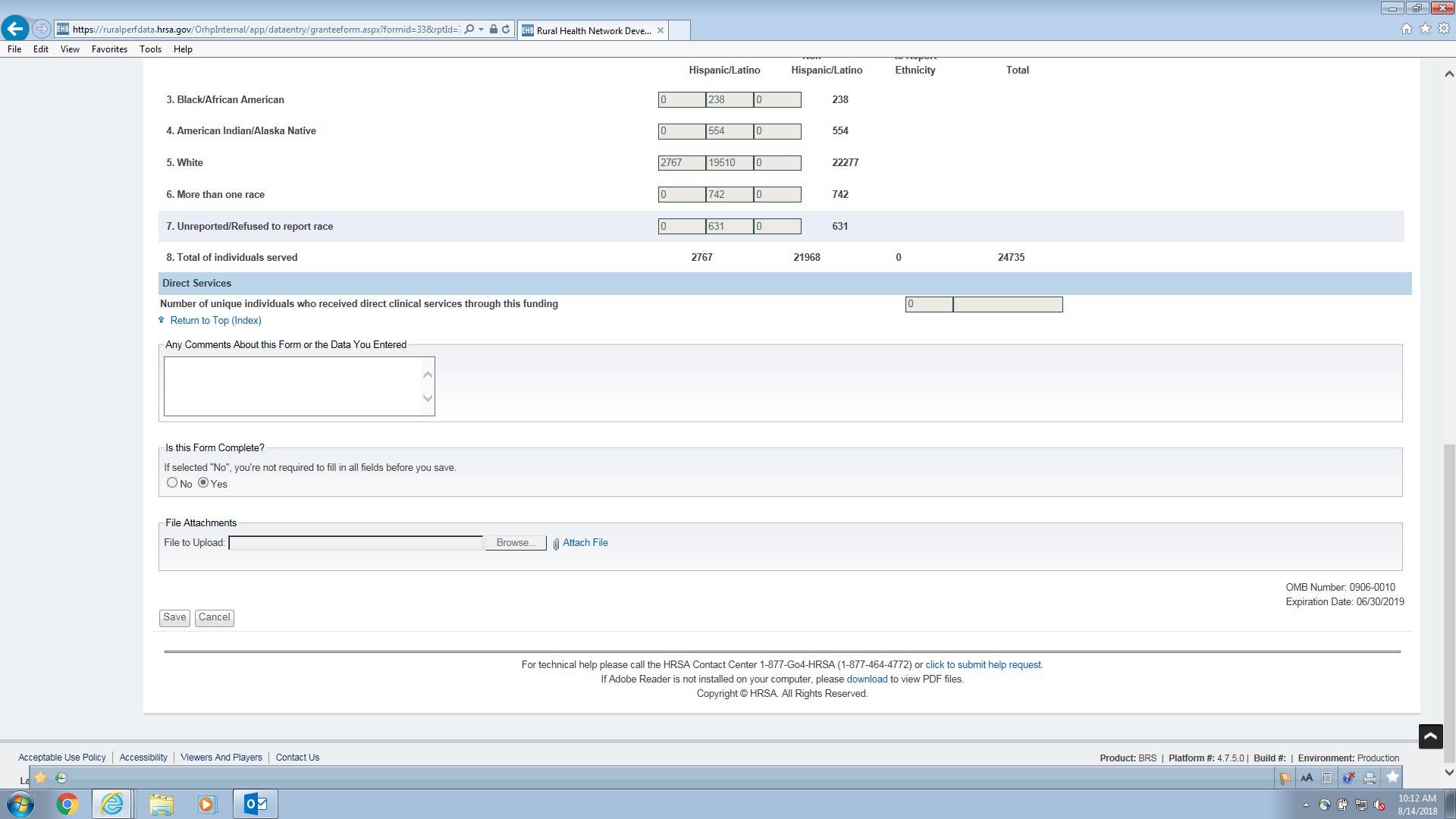
Task: Open the Tools menu
Action: 150,49
